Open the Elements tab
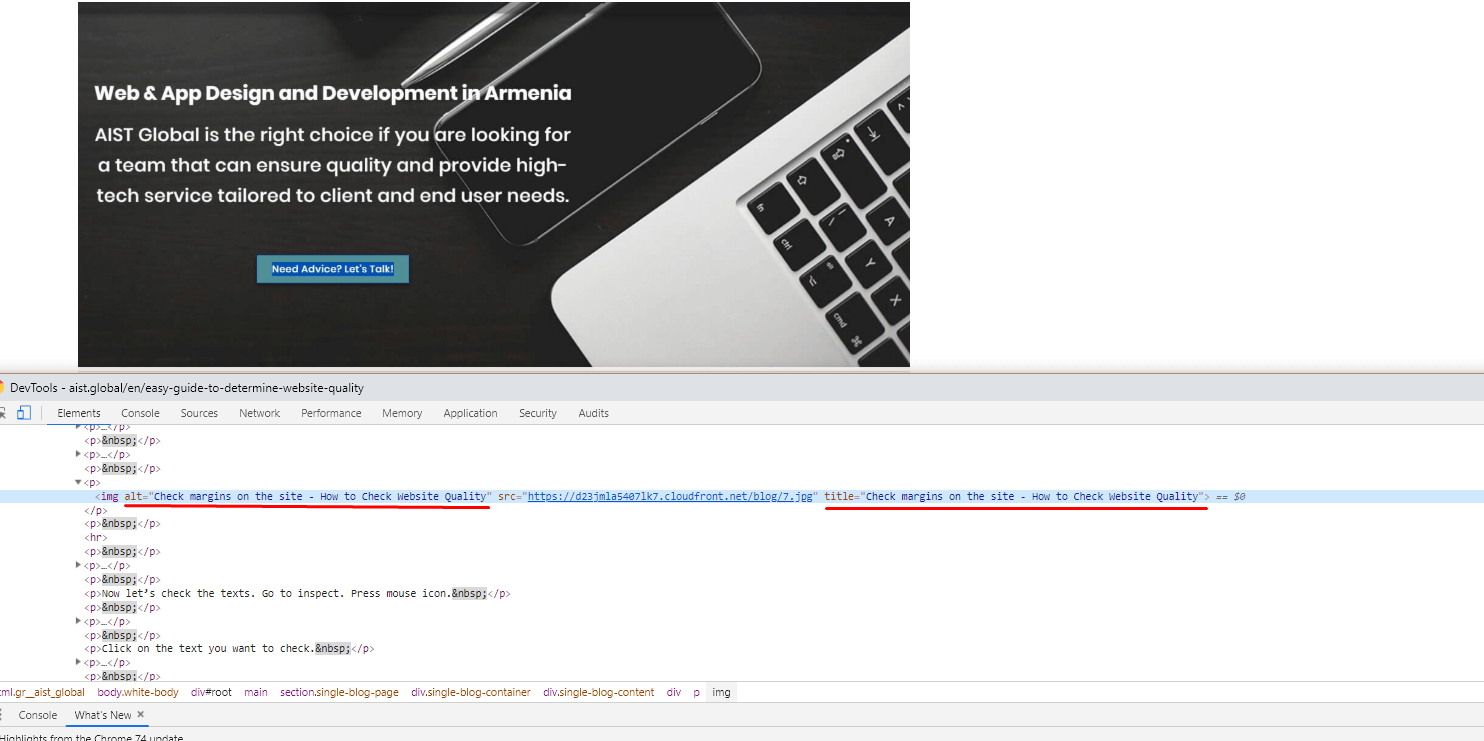 tap(79, 413)
